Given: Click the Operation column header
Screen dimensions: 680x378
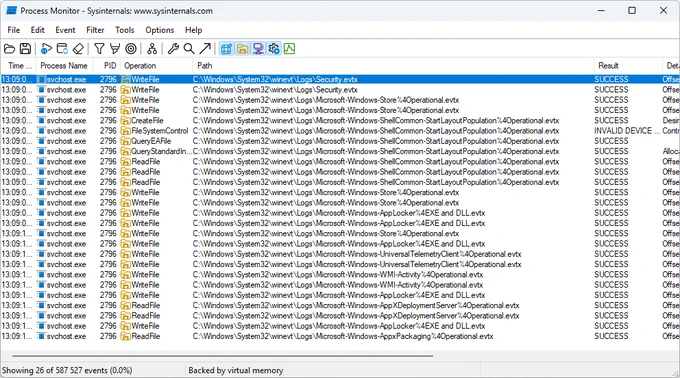Looking at the screenshot, I should pyautogui.click(x=156, y=65).
